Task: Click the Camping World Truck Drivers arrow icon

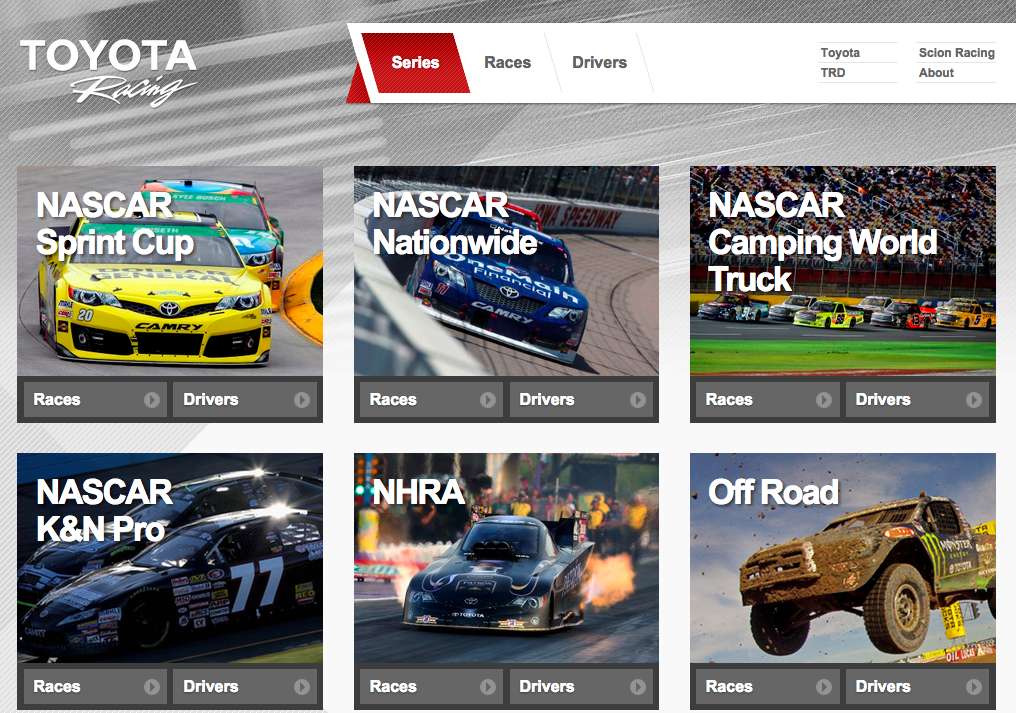Action: click(x=974, y=400)
